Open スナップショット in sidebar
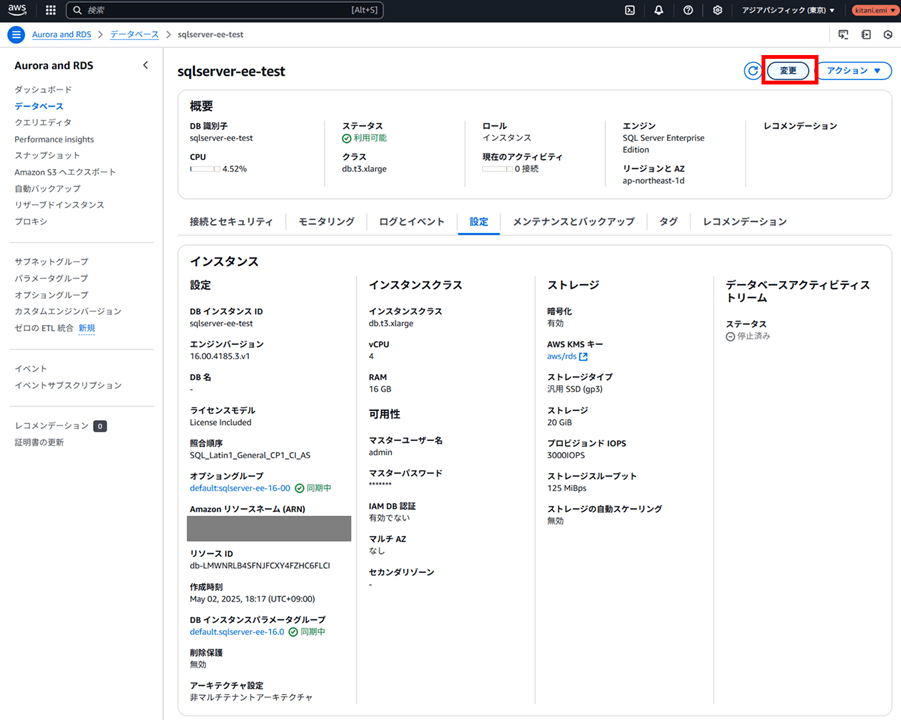 coord(47,155)
